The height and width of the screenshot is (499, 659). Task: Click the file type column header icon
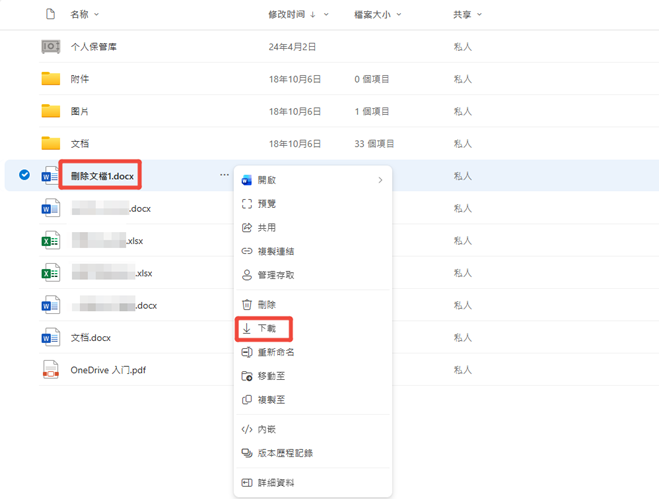[x=50, y=14]
